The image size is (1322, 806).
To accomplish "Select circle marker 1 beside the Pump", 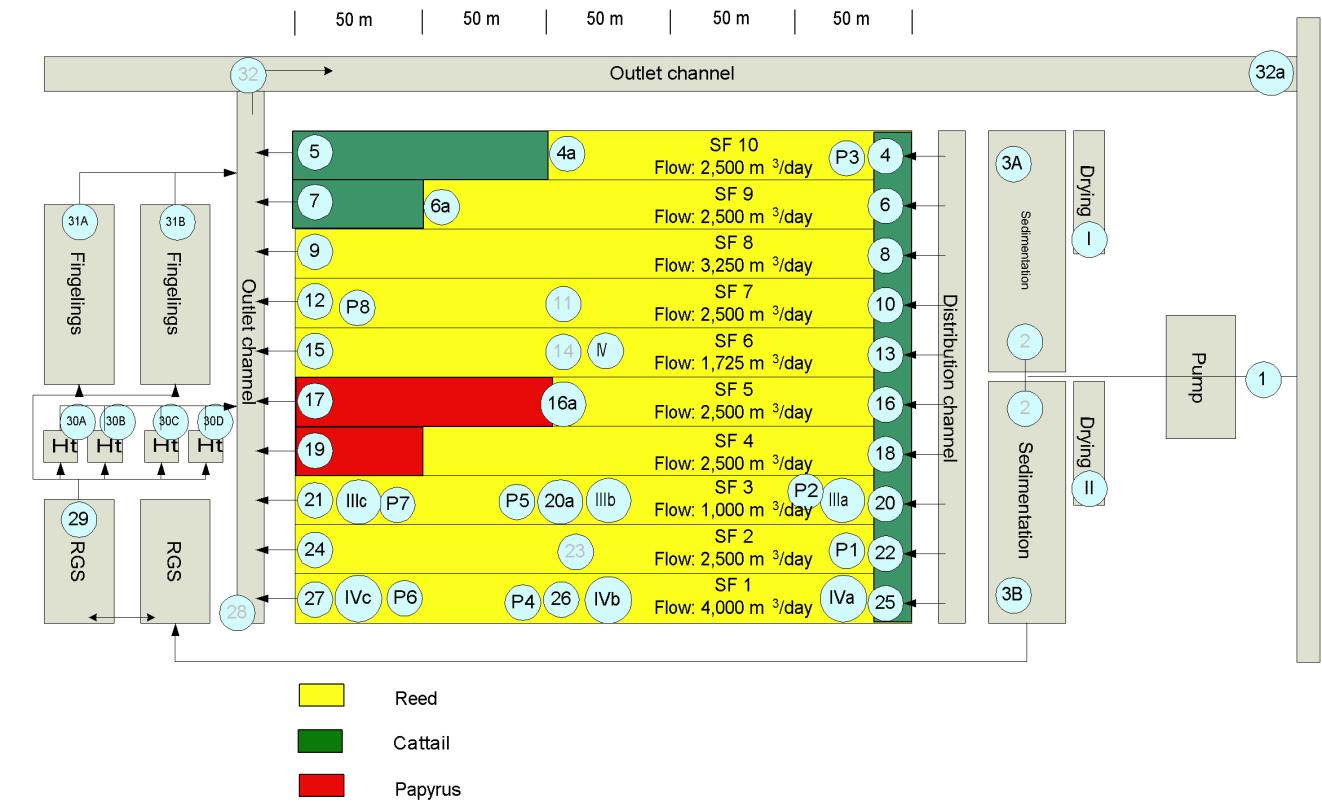I will point(1262,378).
